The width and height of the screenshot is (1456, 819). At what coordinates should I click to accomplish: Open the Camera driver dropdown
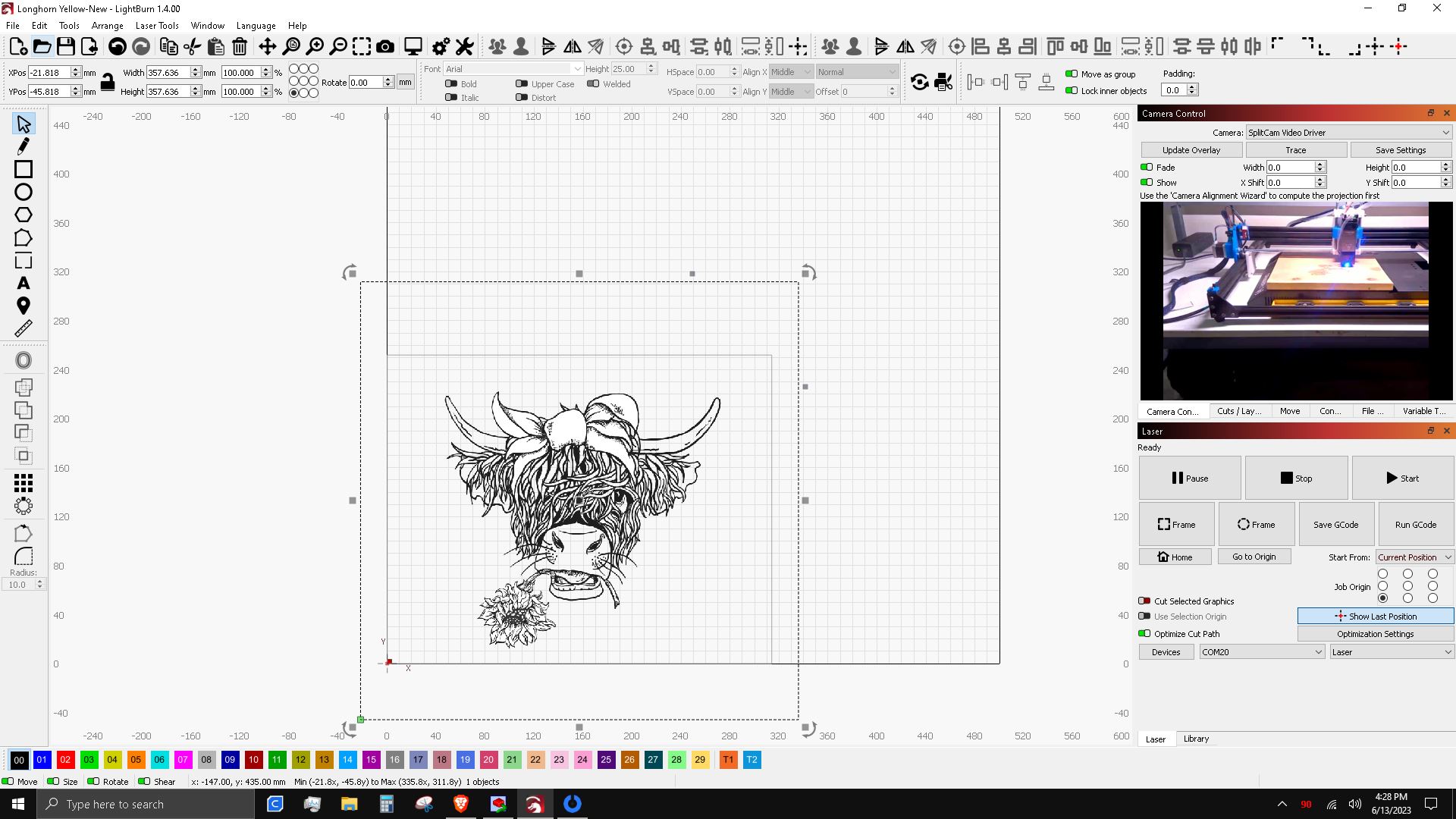click(x=1348, y=132)
